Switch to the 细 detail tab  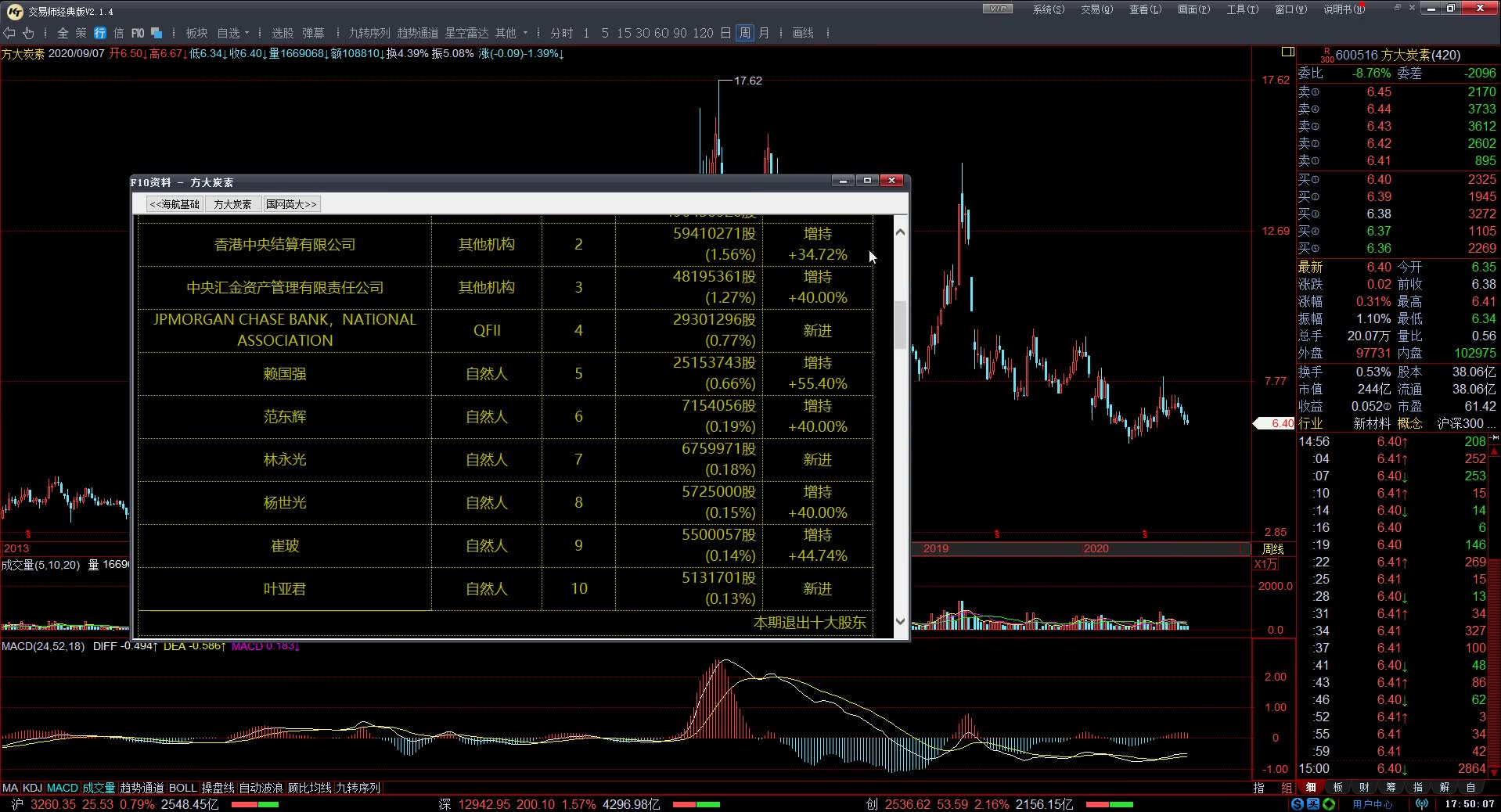click(x=1311, y=788)
